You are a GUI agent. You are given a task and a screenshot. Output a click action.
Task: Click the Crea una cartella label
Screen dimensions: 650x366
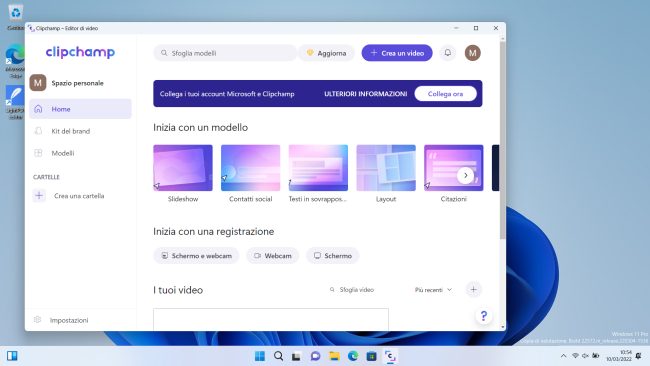pos(79,196)
